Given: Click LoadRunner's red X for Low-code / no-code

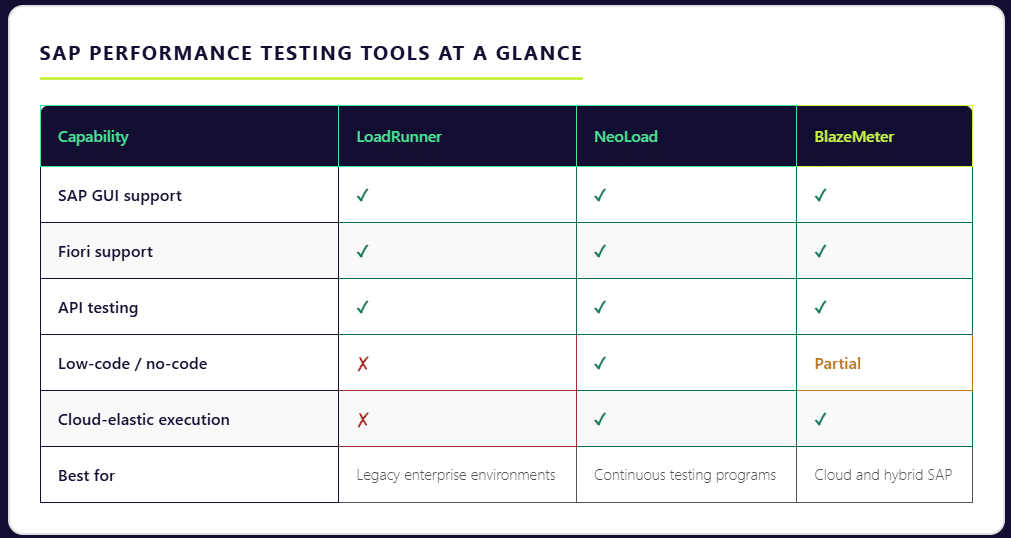Looking at the screenshot, I should 363,364.
